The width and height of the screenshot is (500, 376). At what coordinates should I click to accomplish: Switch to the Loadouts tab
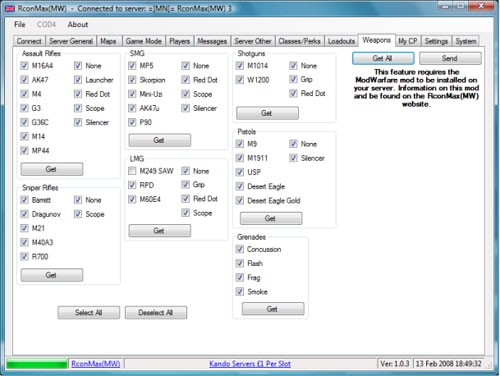pyautogui.click(x=341, y=41)
